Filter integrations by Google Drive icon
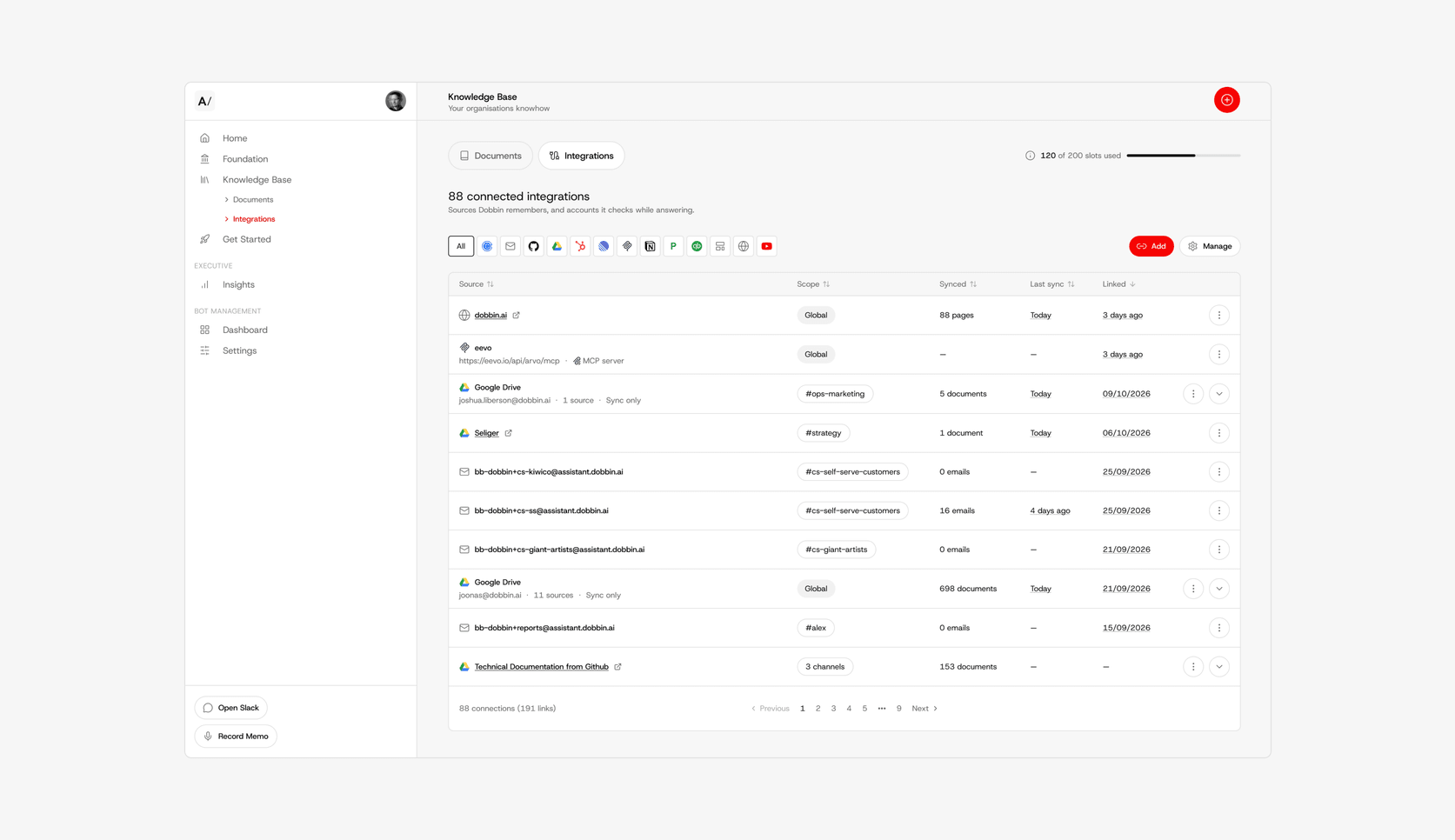Screen dimensions: 1455x840 pos(557,246)
